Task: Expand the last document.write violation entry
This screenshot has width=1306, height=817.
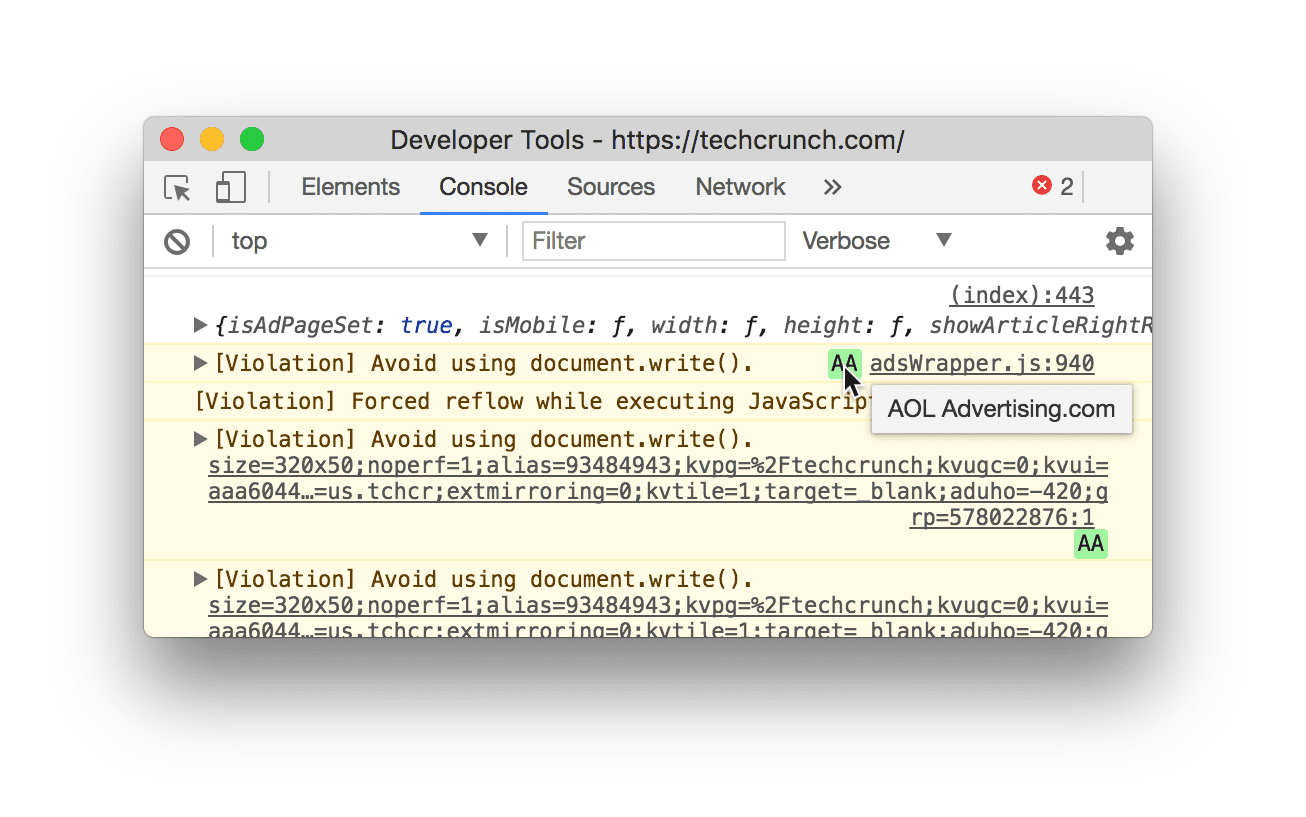Action: [199, 578]
